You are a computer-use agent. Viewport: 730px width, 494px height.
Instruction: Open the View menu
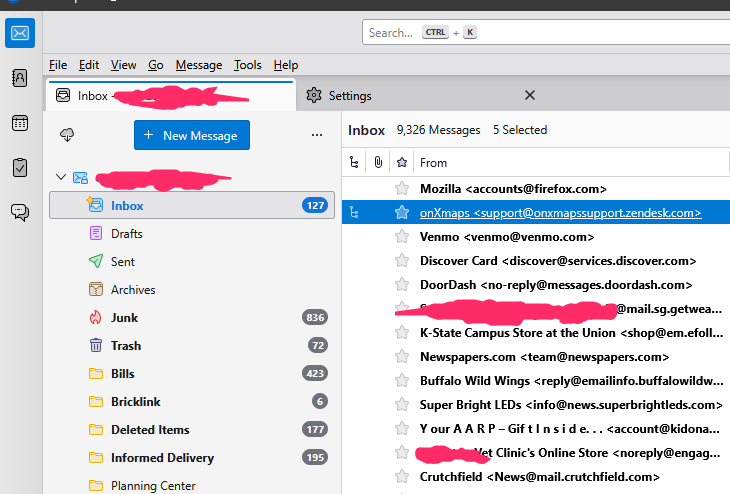[x=123, y=65]
